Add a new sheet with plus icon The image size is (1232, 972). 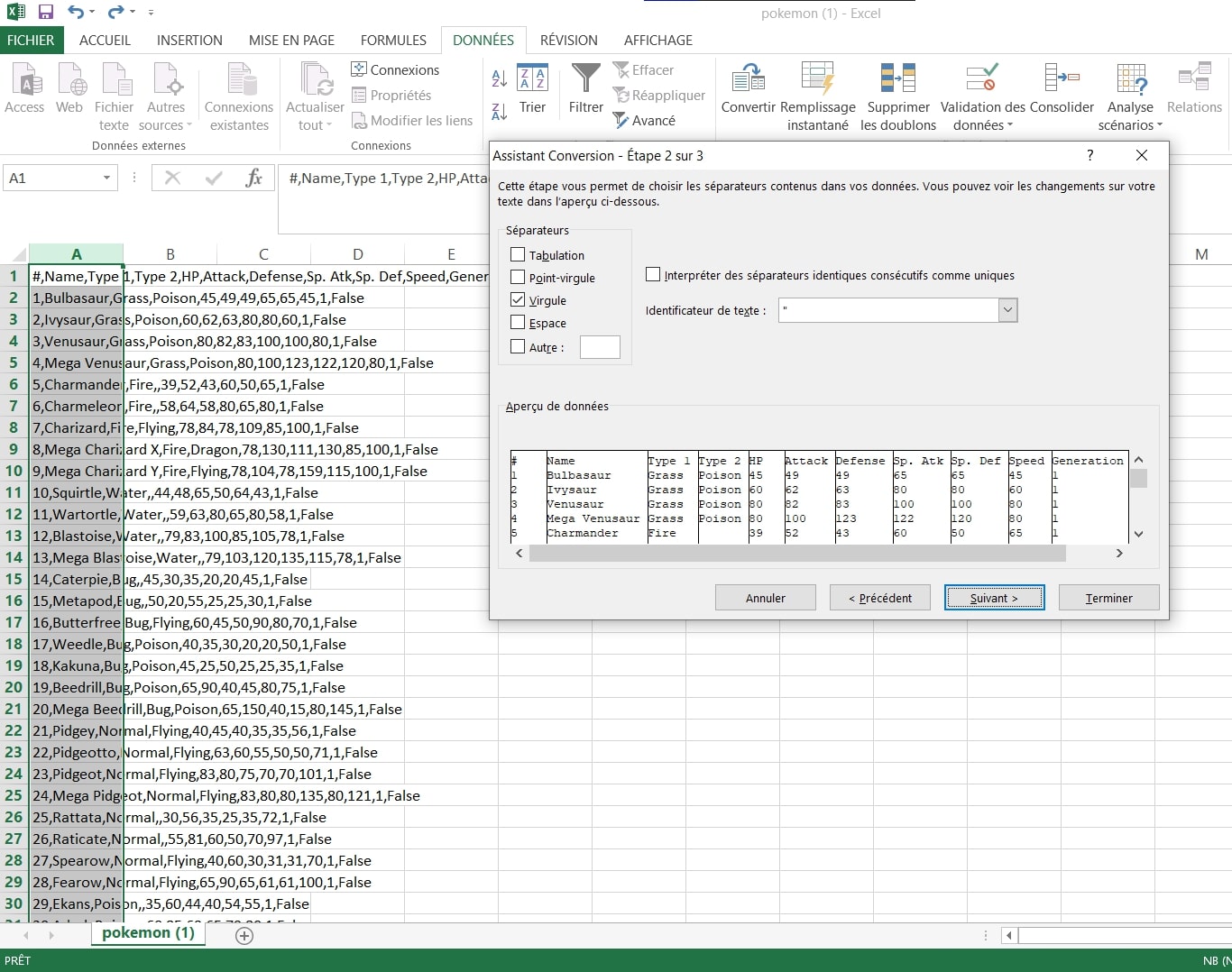point(244,935)
